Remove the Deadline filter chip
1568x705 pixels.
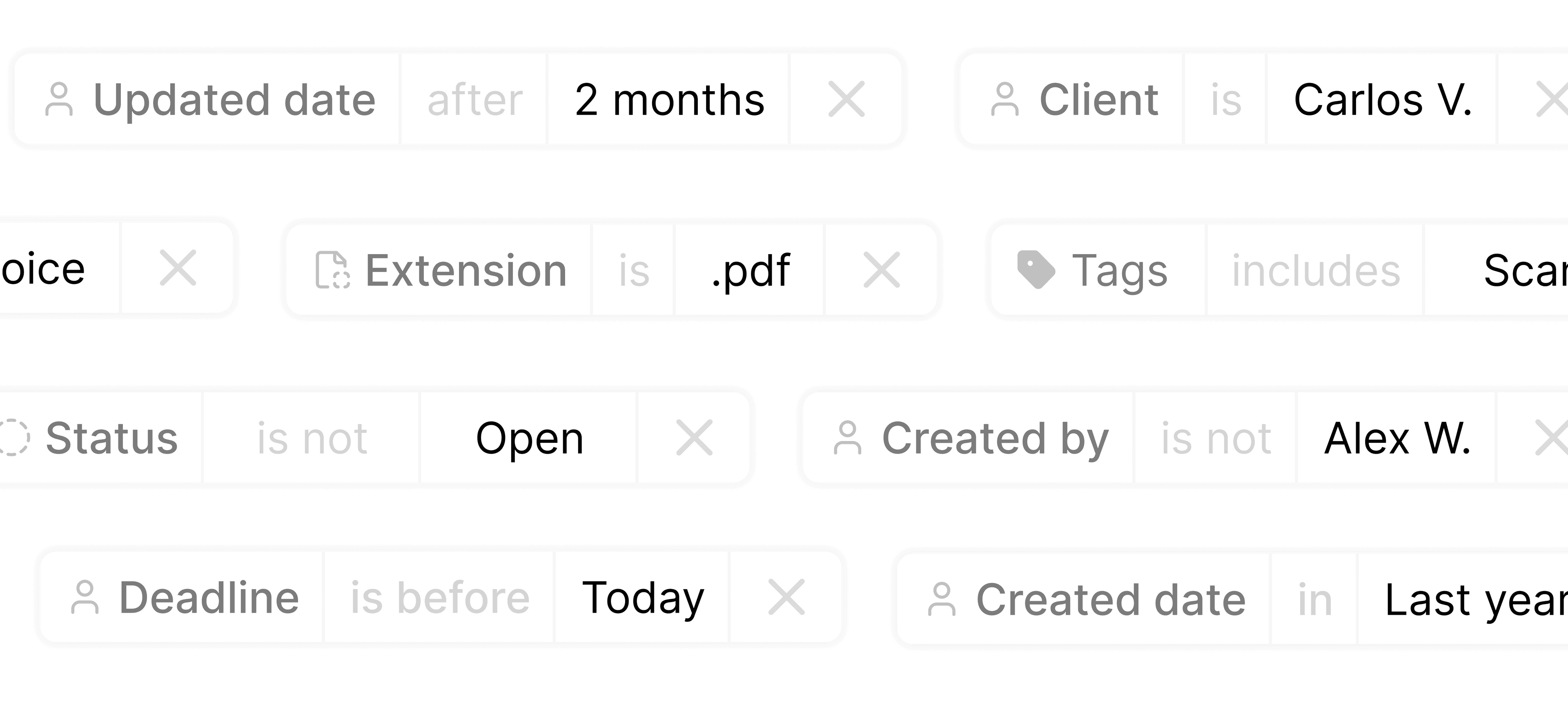(786, 597)
